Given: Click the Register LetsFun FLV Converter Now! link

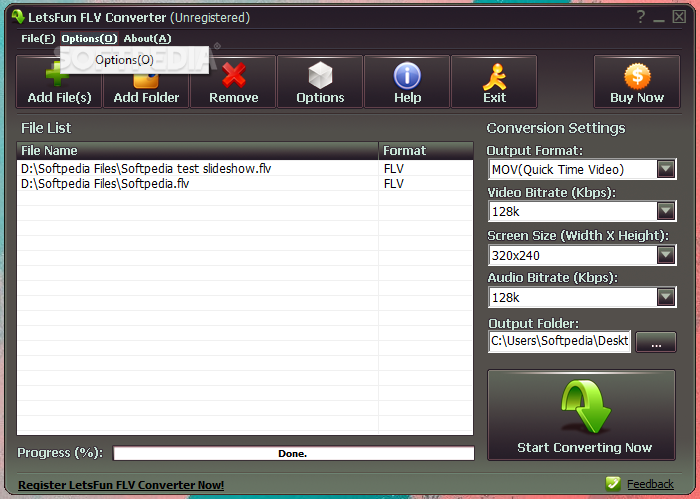Looking at the screenshot, I should pos(121,485).
